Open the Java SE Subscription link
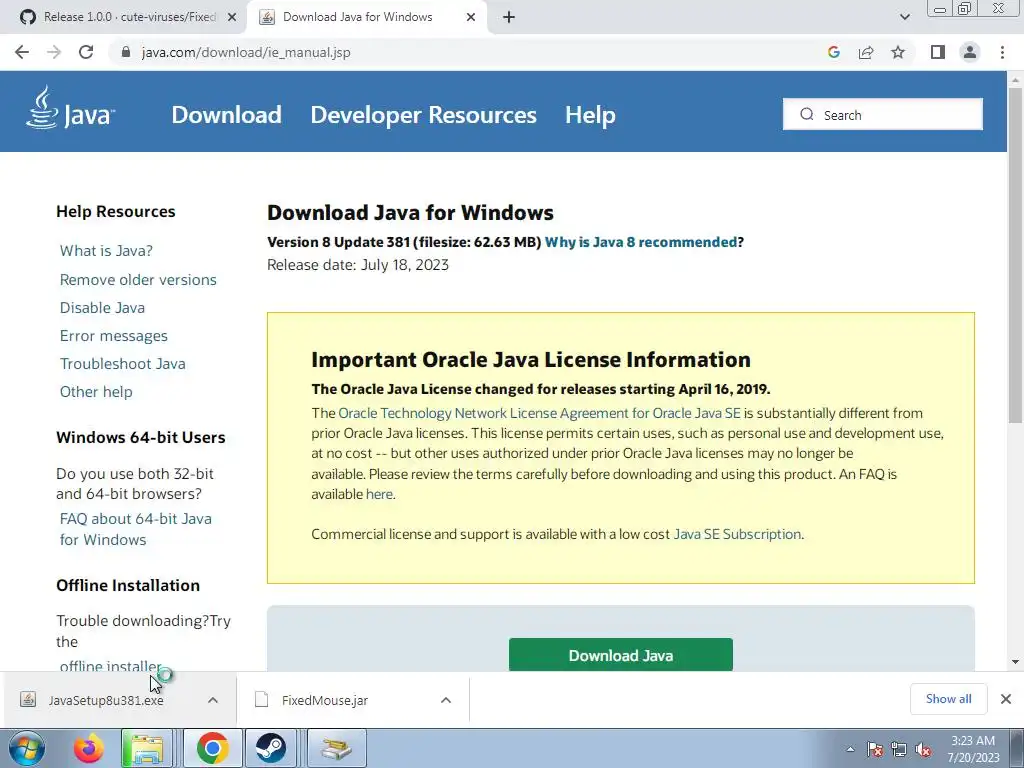 pos(737,534)
